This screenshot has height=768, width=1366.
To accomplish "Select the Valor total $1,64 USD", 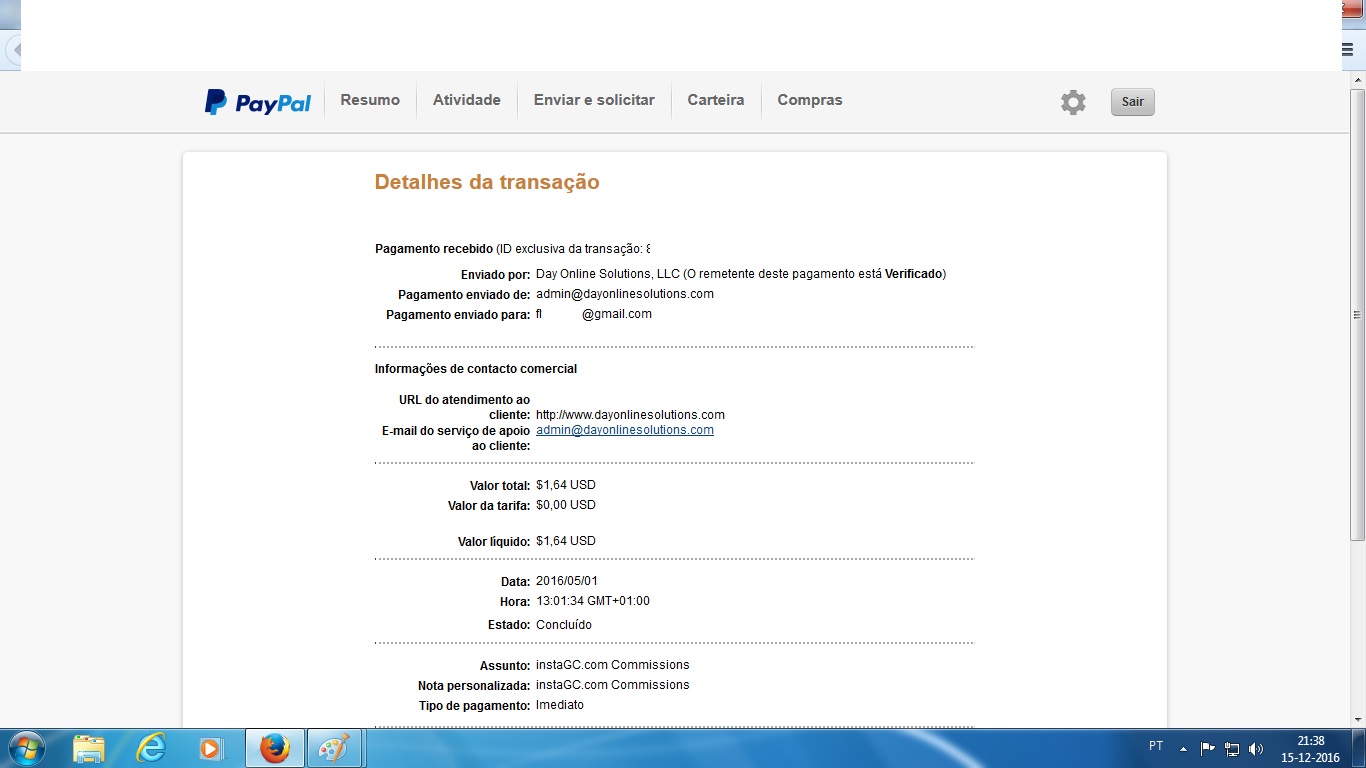I will coord(566,485).
